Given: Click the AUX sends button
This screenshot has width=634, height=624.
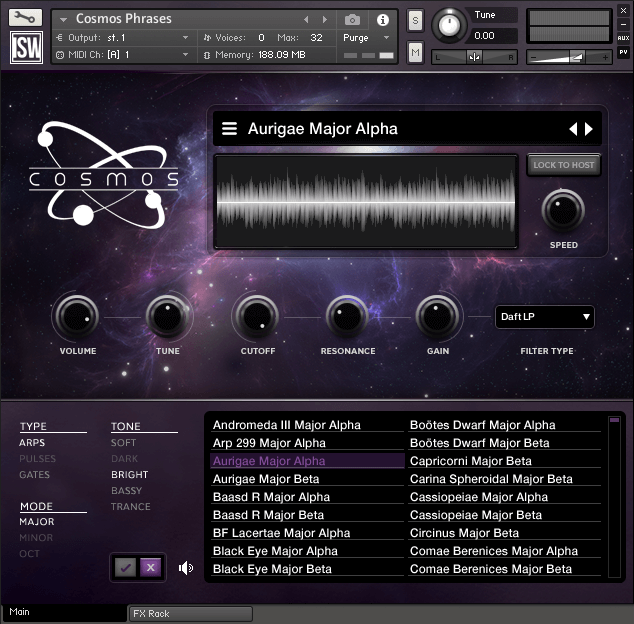Looking at the screenshot, I should 623,38.
